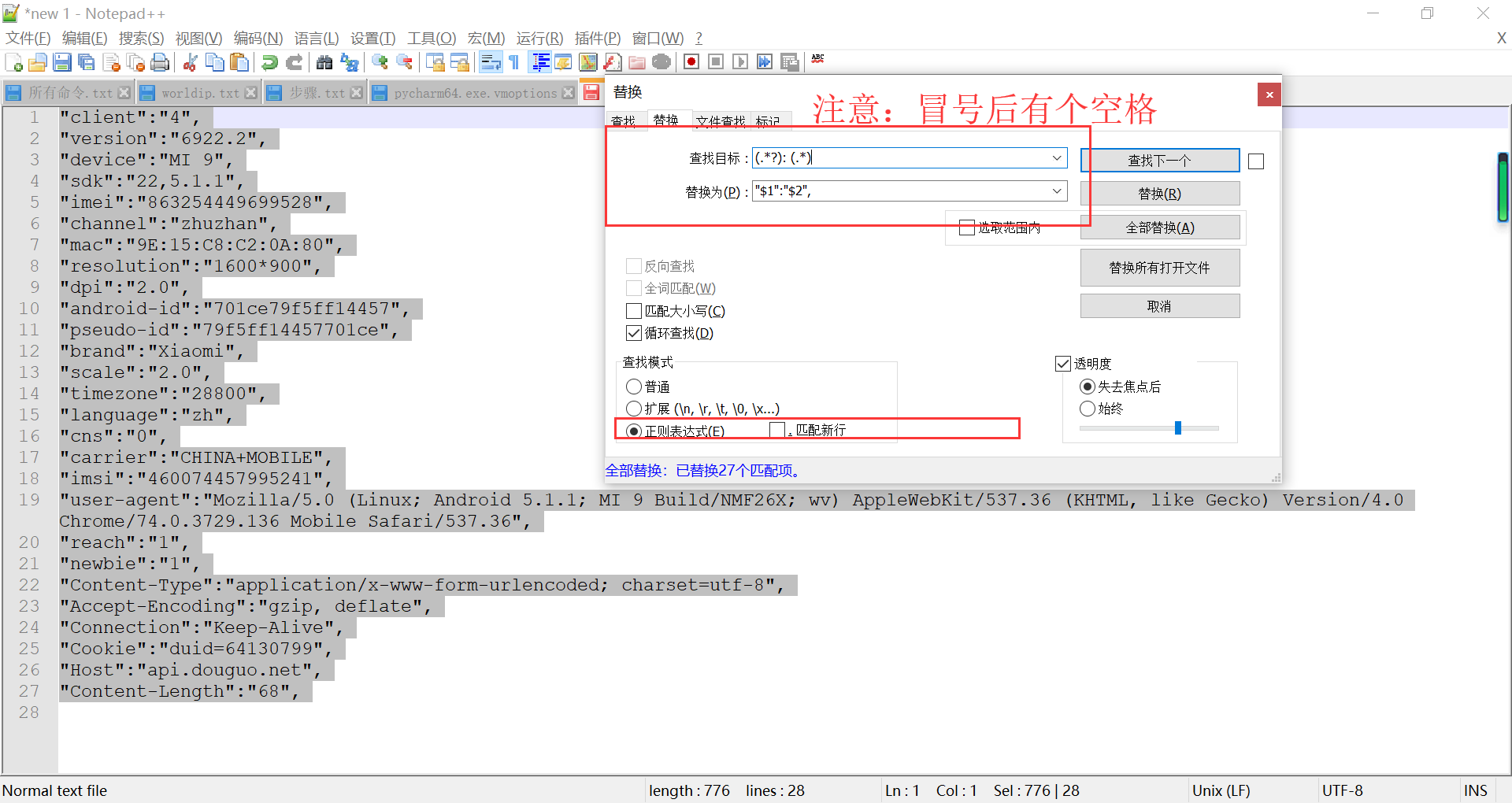Create a new file from the toolbar

(13, 62)
